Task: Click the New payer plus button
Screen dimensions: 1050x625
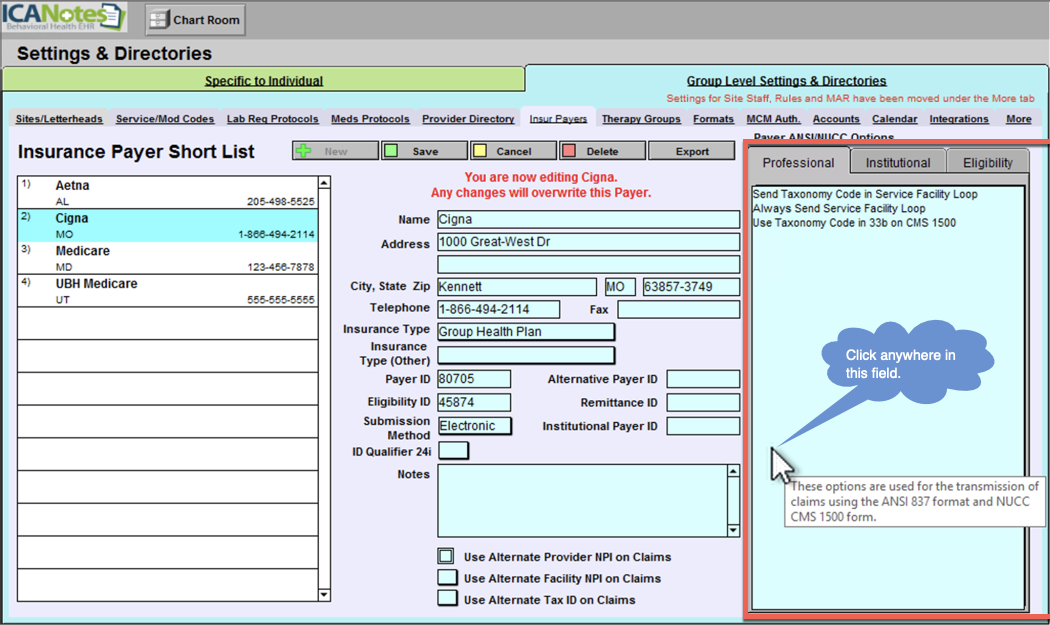Action: pyautogui.click(x=335, y=151)
